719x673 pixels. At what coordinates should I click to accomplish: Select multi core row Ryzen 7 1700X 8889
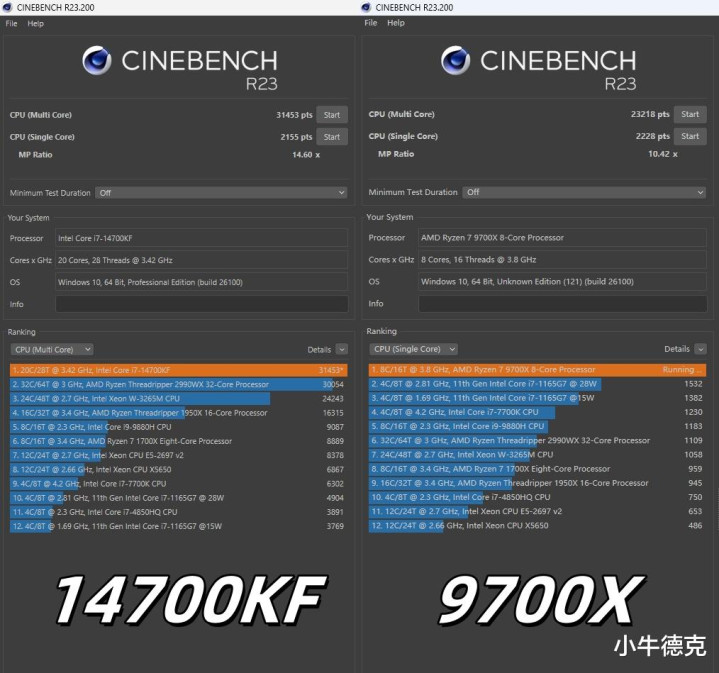tap(178, 441)
